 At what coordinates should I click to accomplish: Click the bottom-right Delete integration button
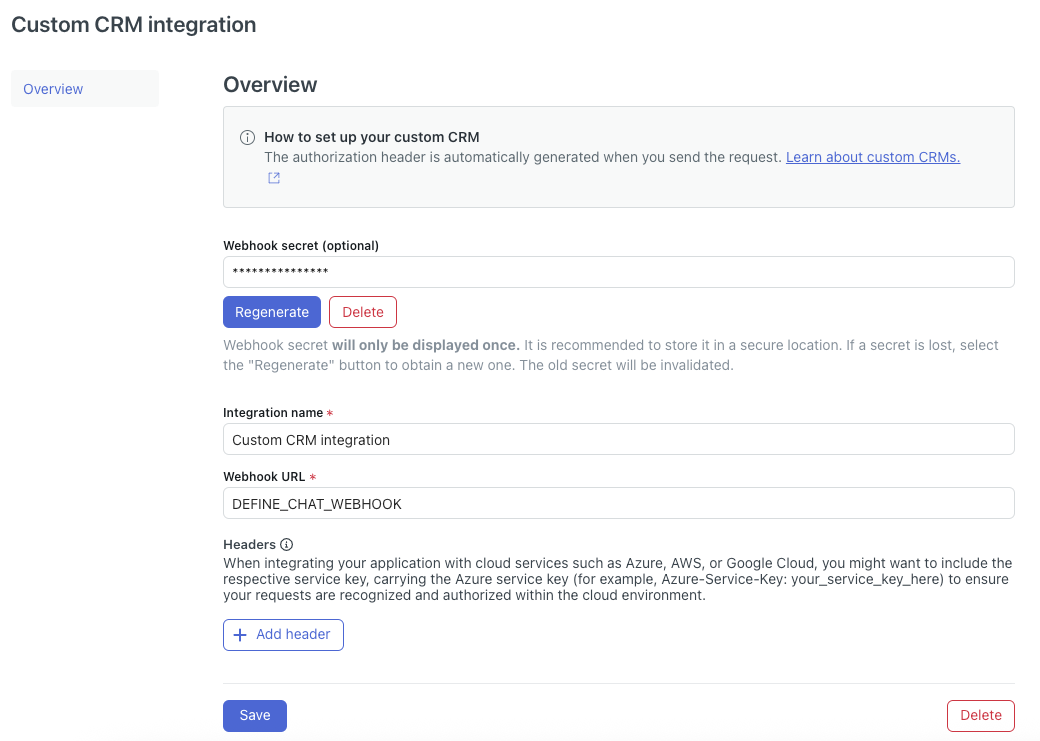pyautogui.click(x=980, y=715)
